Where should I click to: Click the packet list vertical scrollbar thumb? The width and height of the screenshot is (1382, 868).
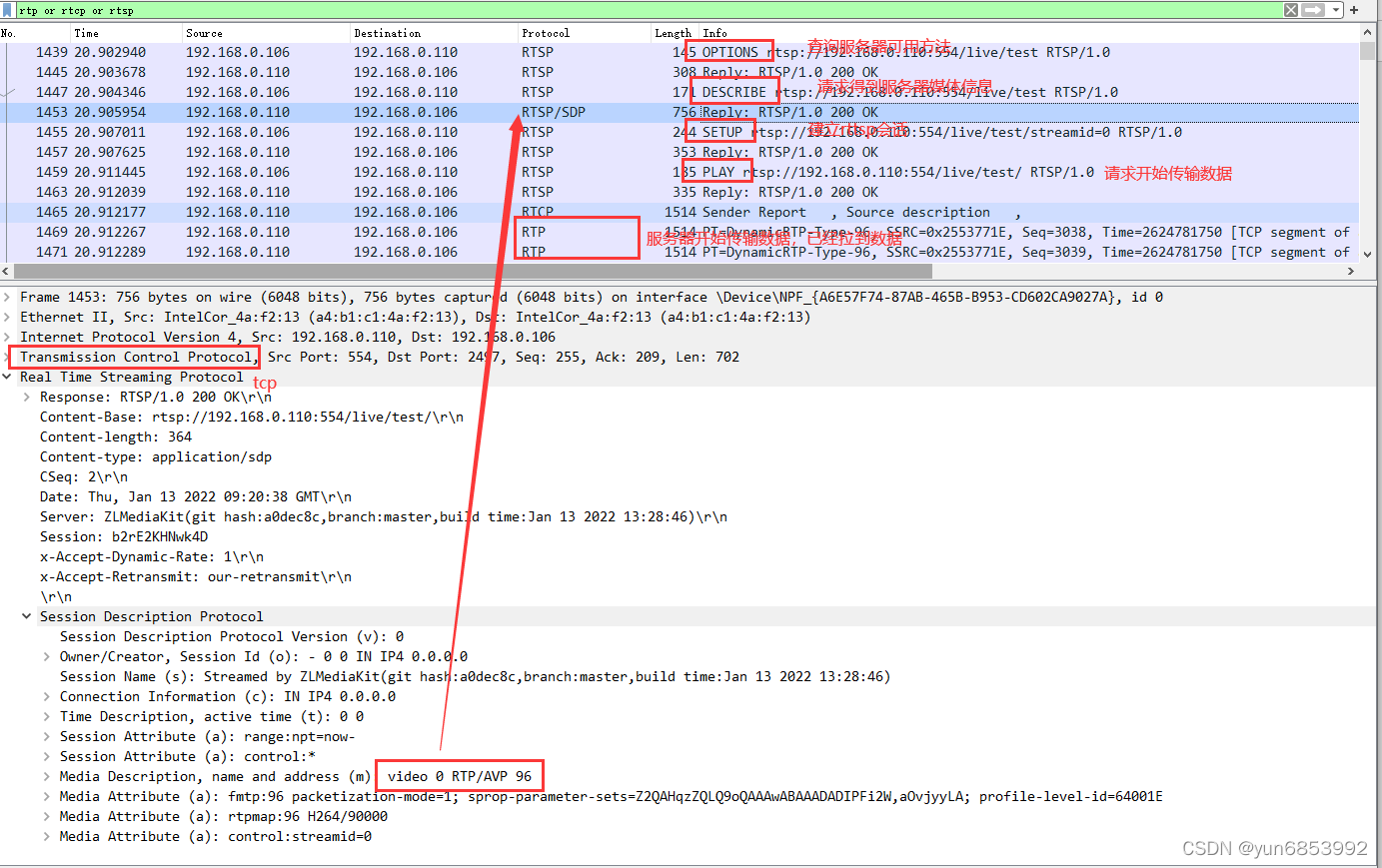coord(1367,51)
